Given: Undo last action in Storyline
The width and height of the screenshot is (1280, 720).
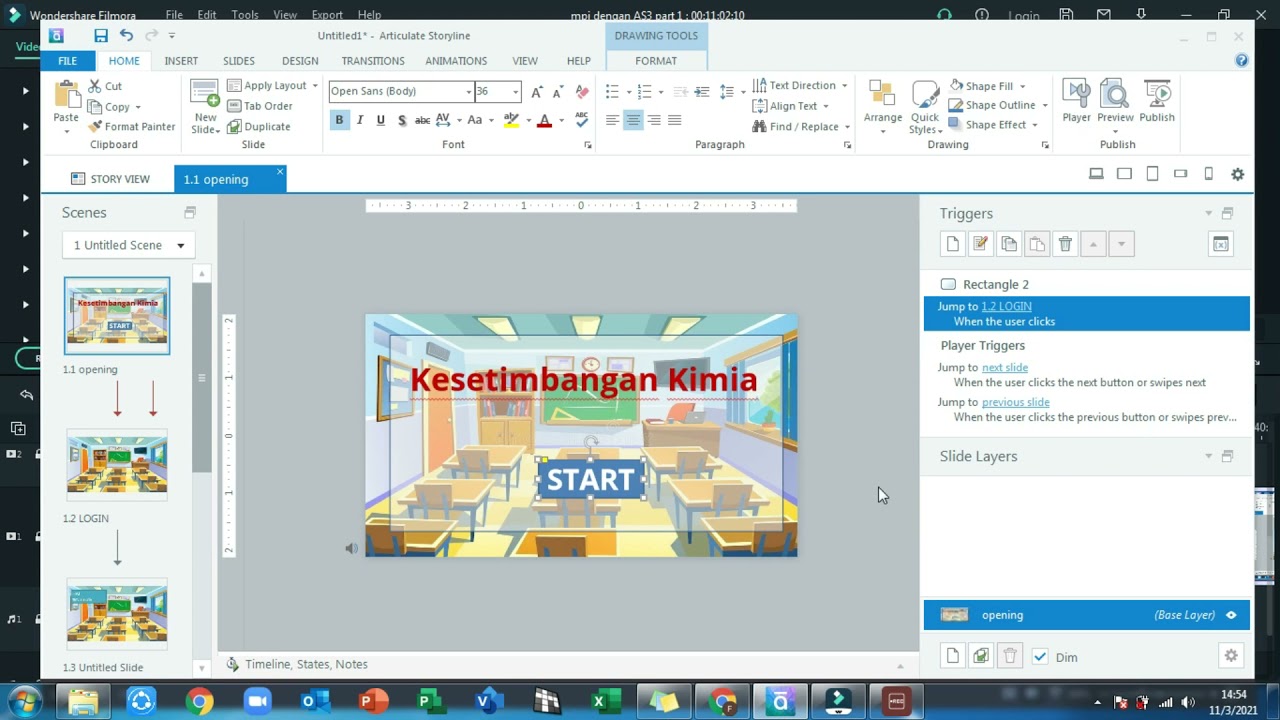Looking at the screenshot, I should (x=126, y=36).
